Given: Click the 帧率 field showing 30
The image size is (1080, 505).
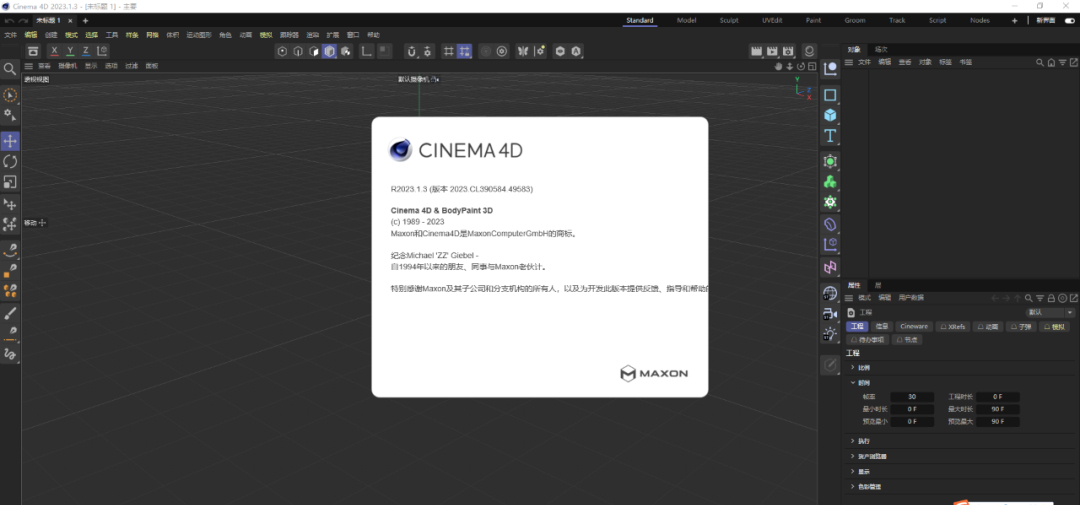Looking at the screenshot, I should click(x=912, y=397).
